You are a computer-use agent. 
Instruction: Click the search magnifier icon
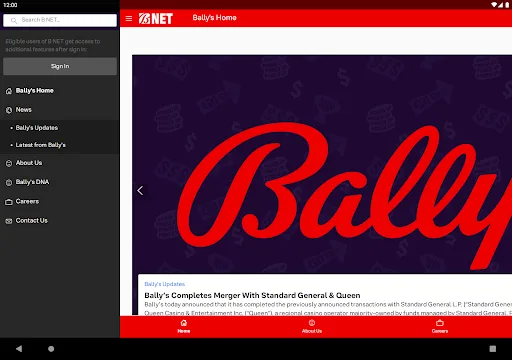click(14, 21)
